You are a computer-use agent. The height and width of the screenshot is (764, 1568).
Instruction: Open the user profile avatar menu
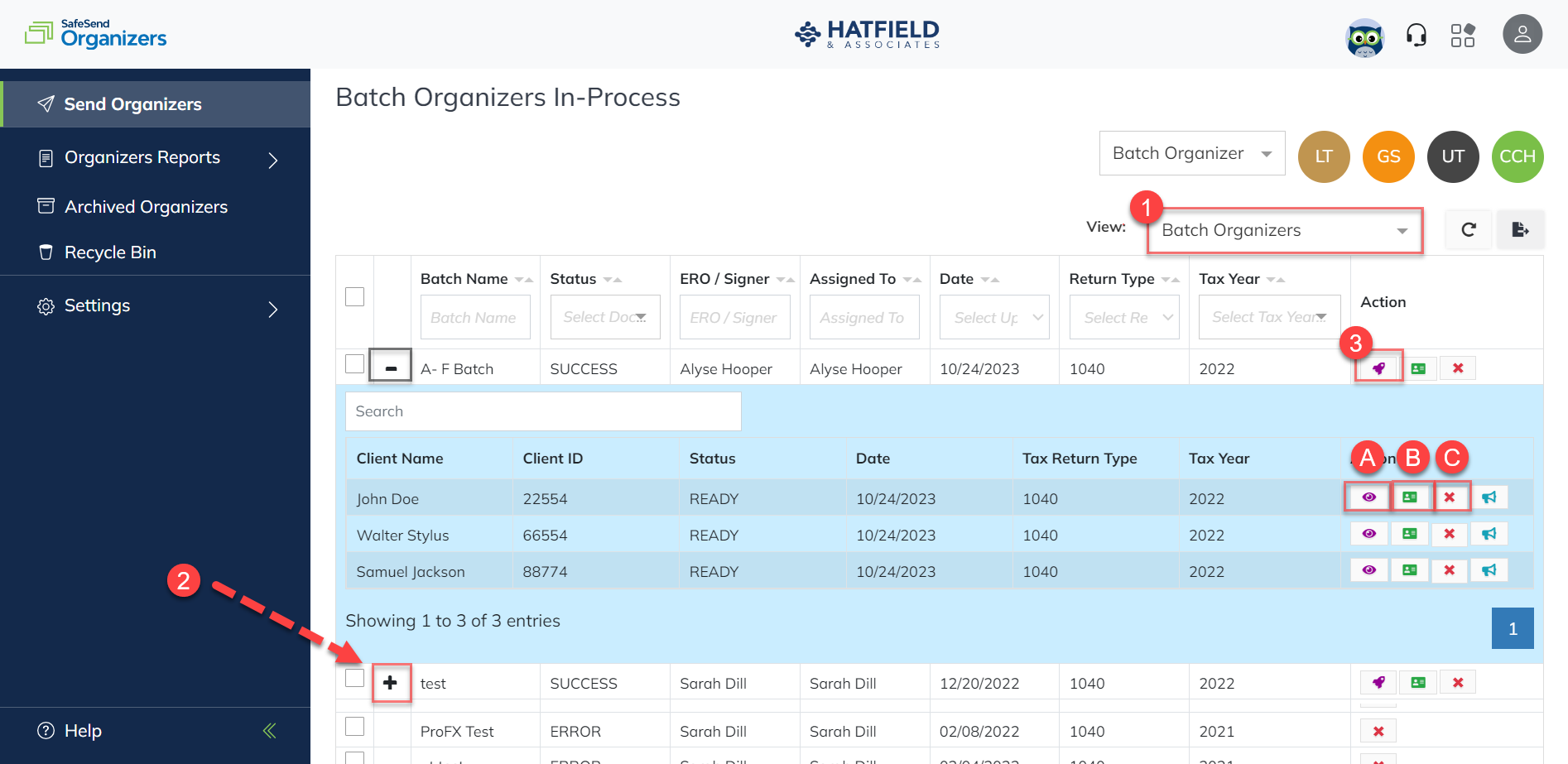(x=1522, y=35)
